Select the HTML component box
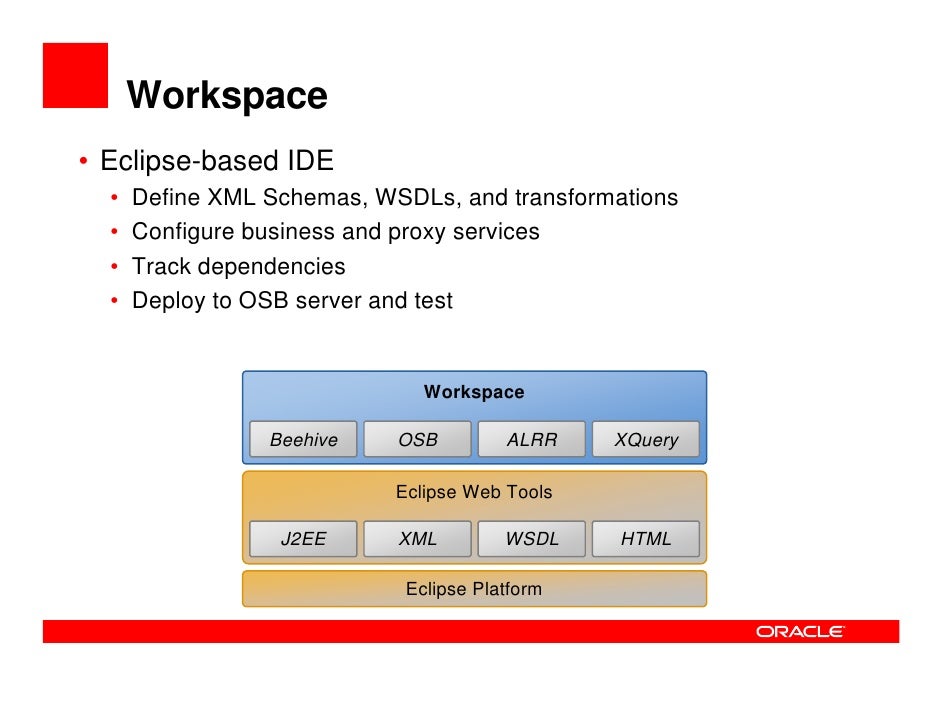The height and width of the screenshot is (728, 942). pos(646,539)
